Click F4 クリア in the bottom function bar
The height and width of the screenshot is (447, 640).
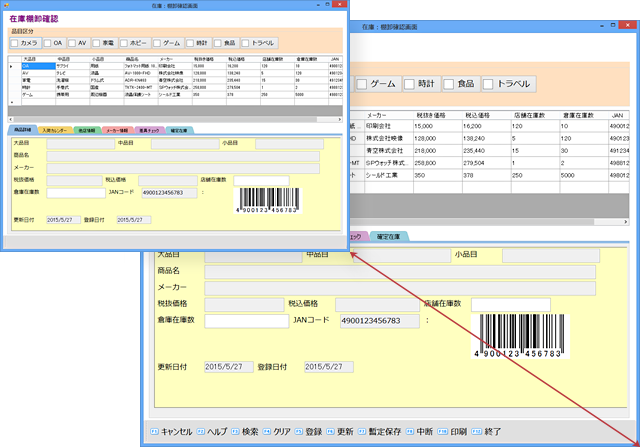pos(277,431)
